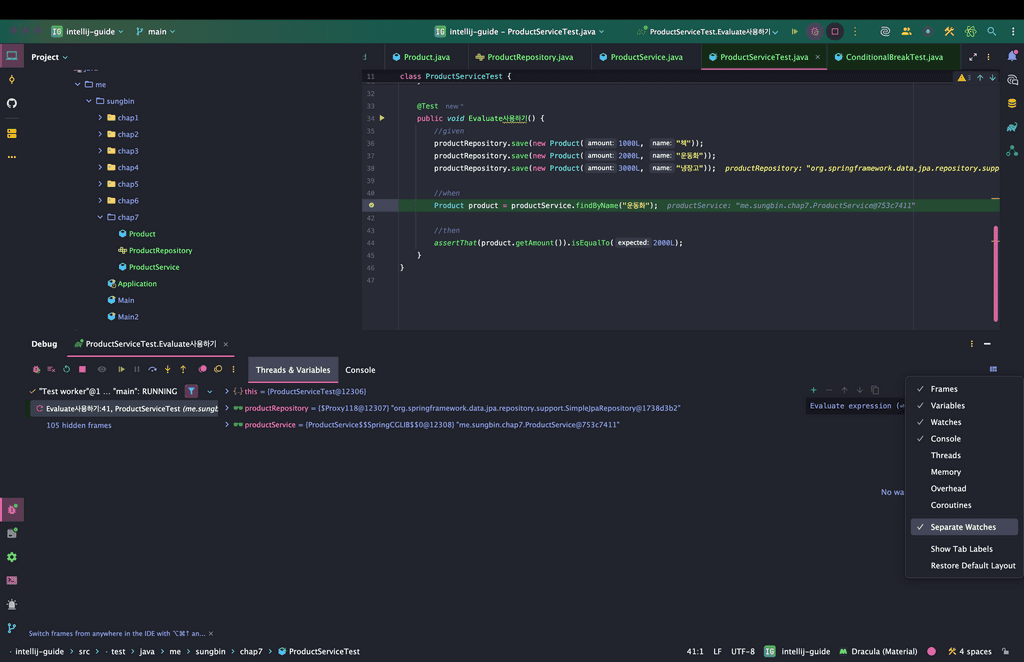Open the GitHub tool window

coord(12,103)
